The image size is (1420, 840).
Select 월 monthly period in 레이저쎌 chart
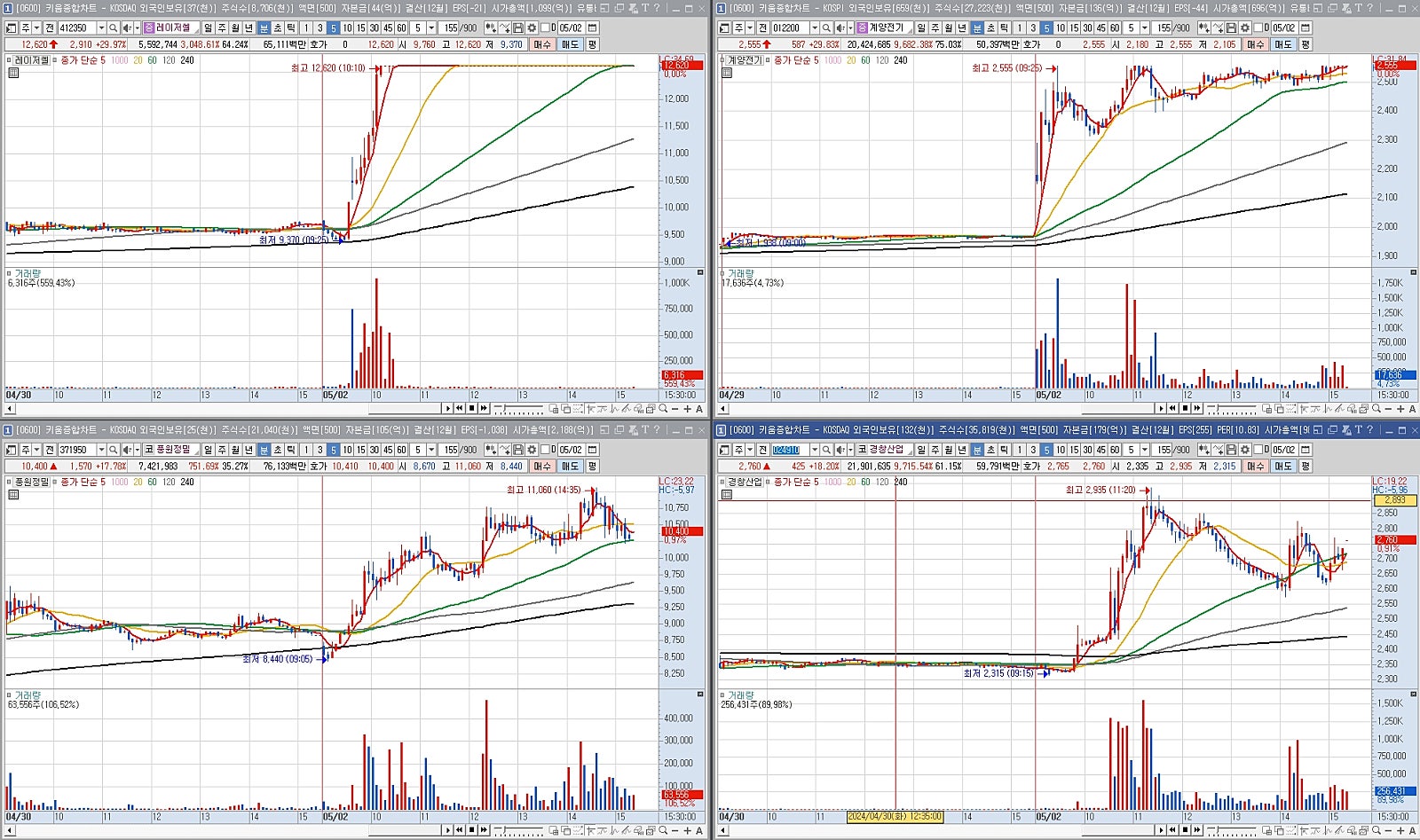pos(235,27)
